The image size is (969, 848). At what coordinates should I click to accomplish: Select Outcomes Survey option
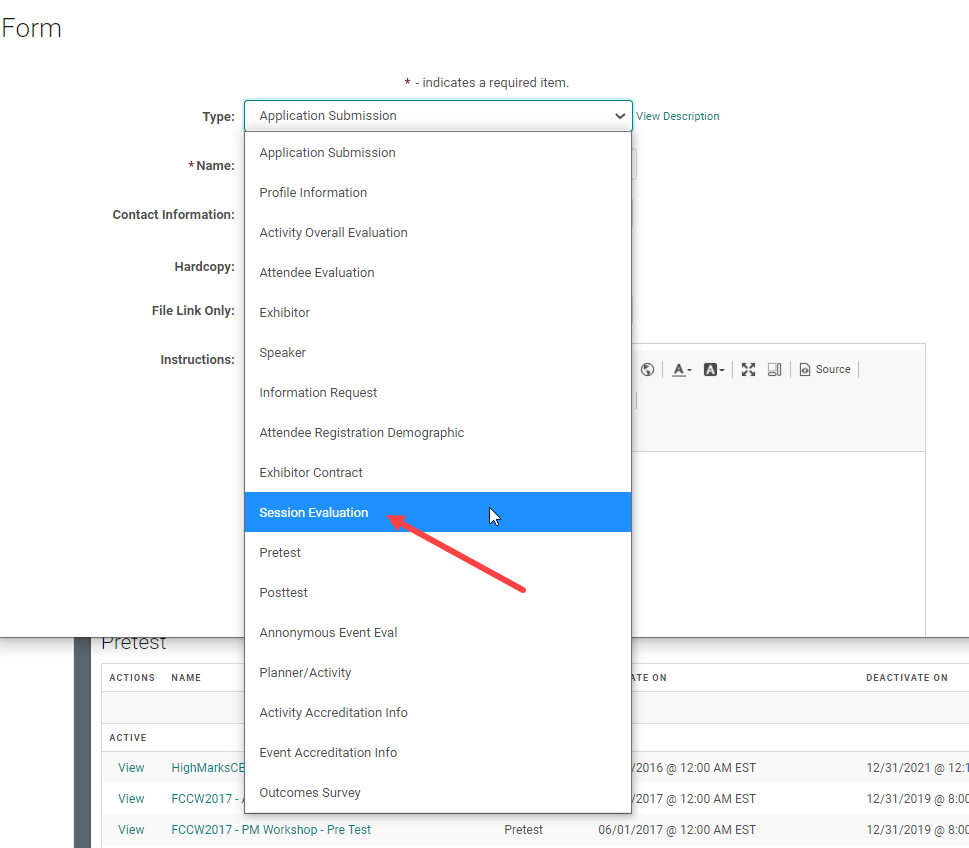point(310,793)
